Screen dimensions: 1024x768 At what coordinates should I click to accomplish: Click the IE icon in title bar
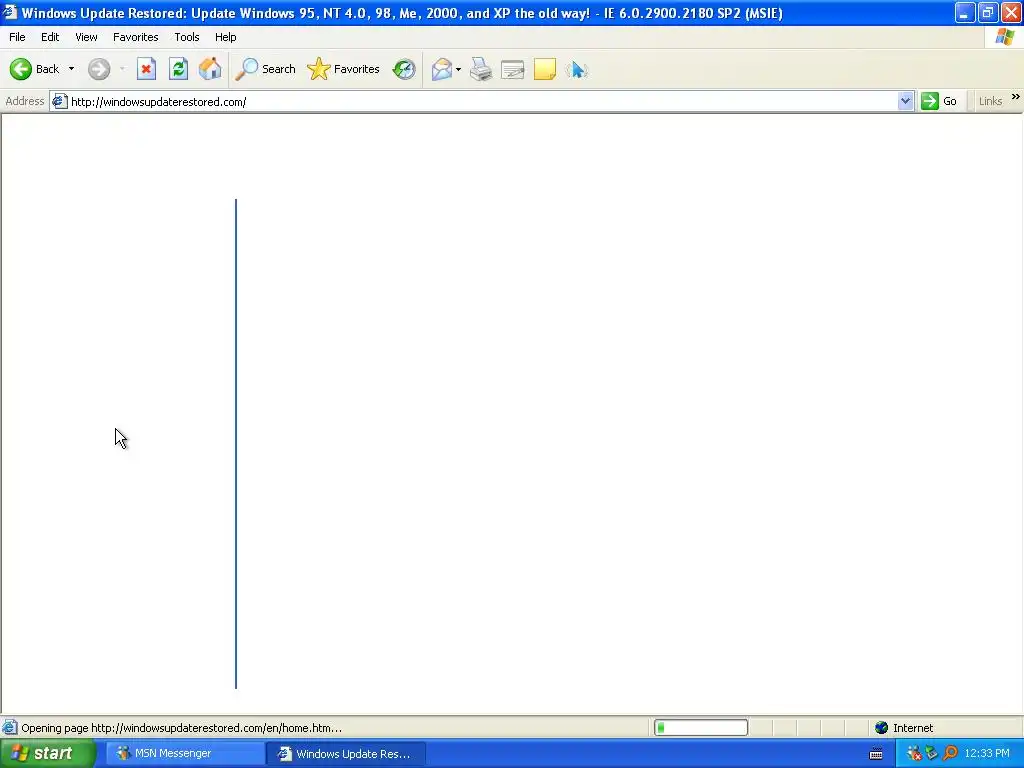point(10,12)
